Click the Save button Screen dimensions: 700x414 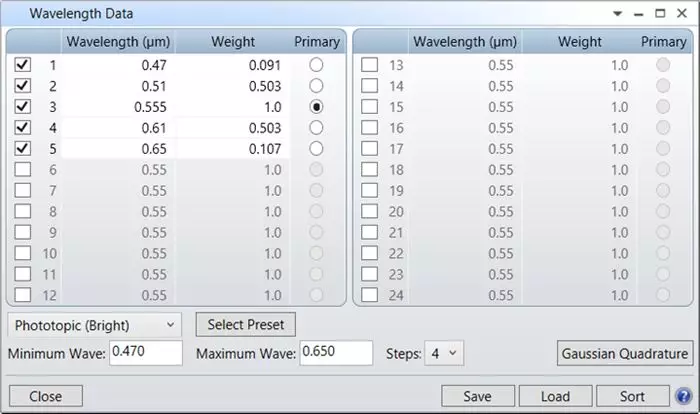477,396
